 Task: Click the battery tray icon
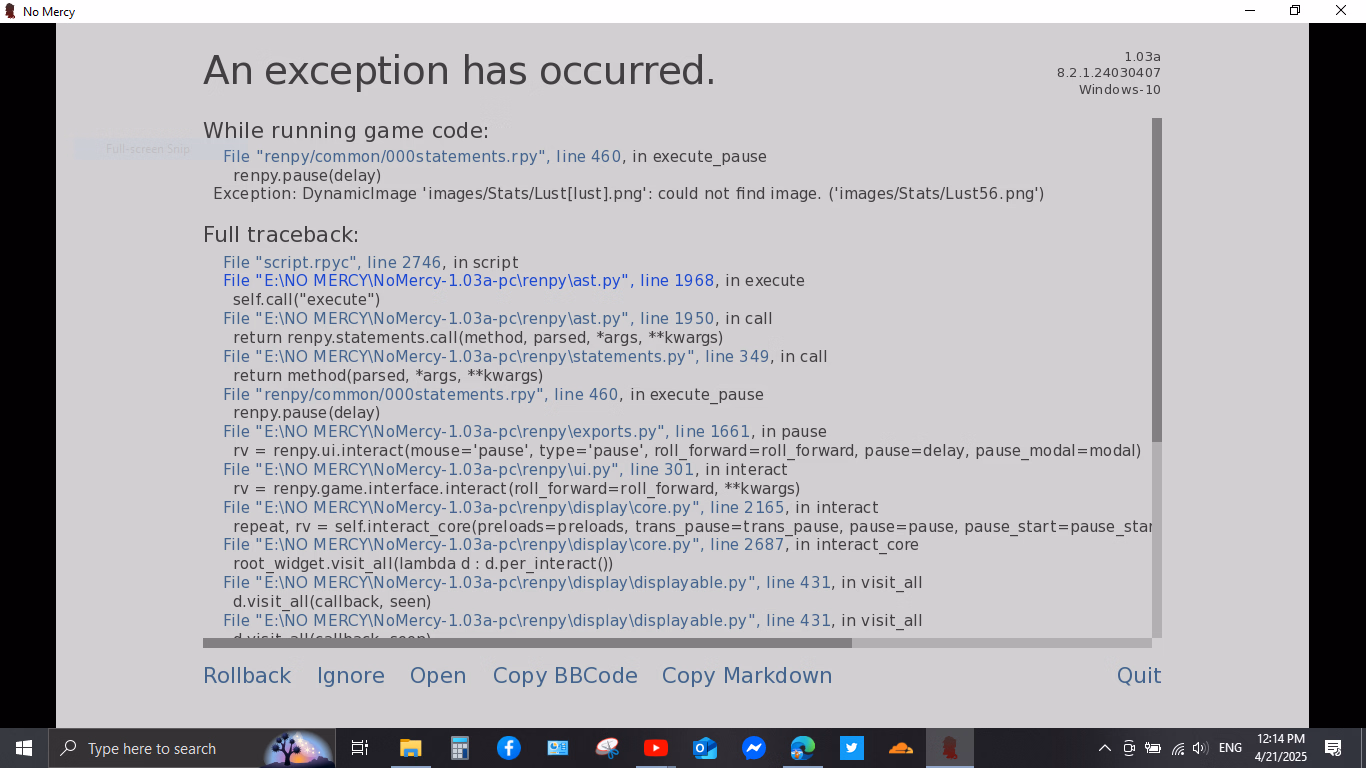pyautogui.click(x=1153, y=748)
